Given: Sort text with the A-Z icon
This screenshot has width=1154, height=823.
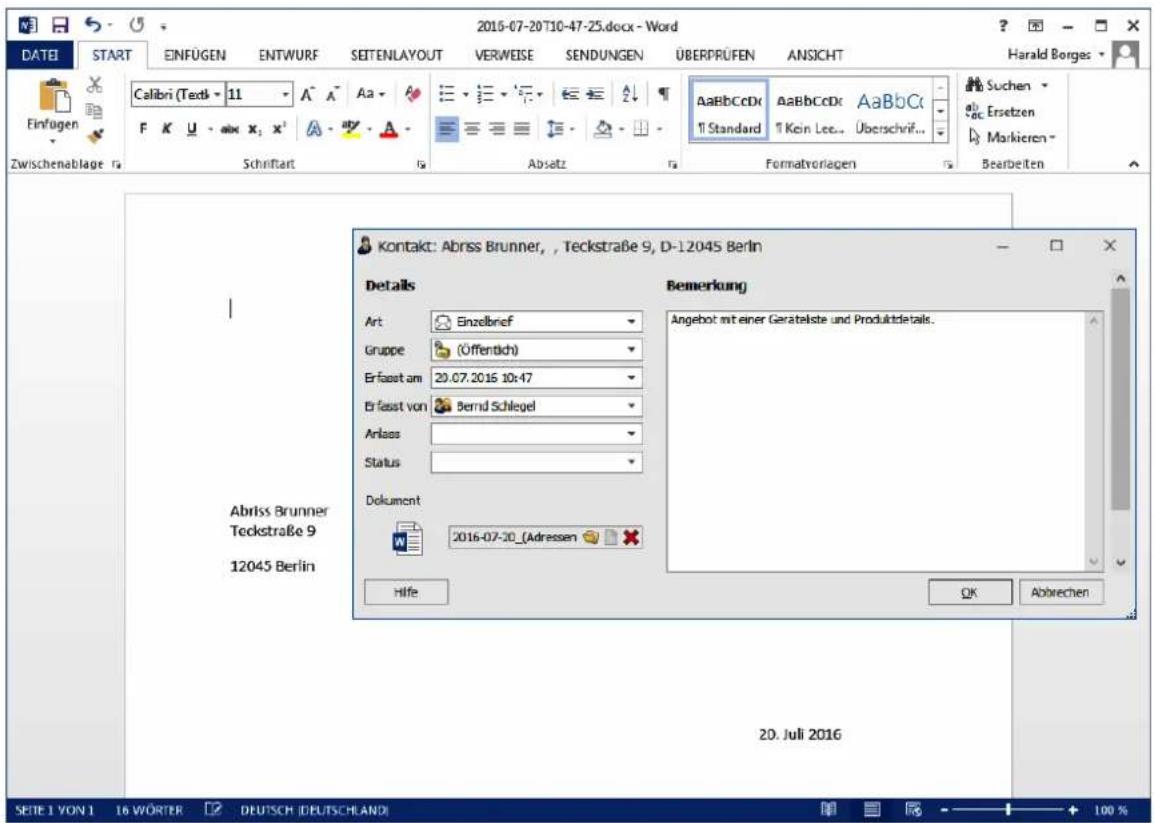Looking at the screenshot, I should 630,94.
